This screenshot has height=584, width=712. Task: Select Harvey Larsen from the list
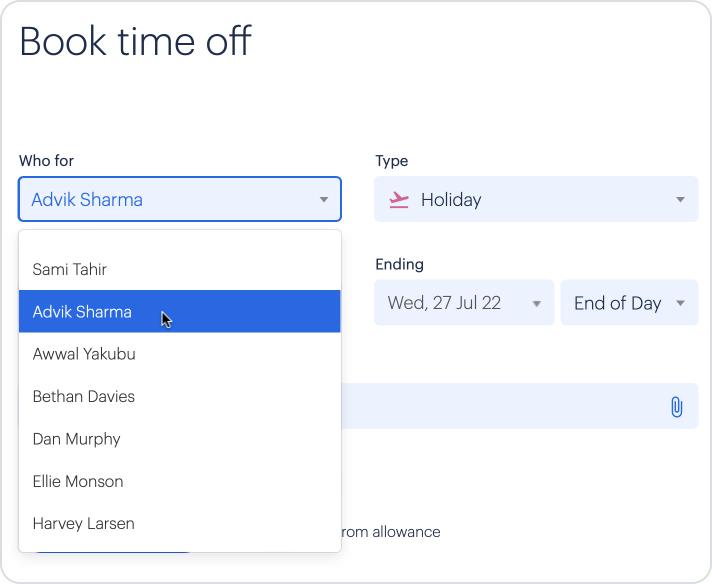pos(180,523)
